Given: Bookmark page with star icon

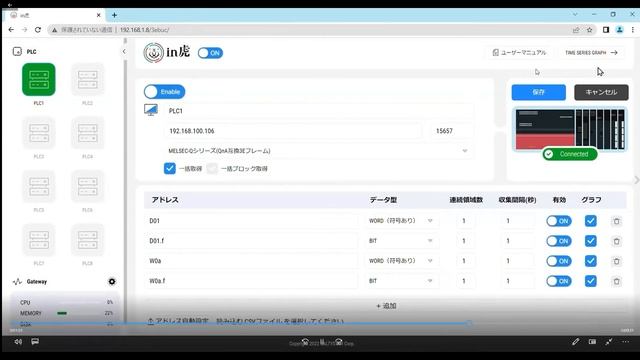Looking at the screenshot, I should [589, 30].
